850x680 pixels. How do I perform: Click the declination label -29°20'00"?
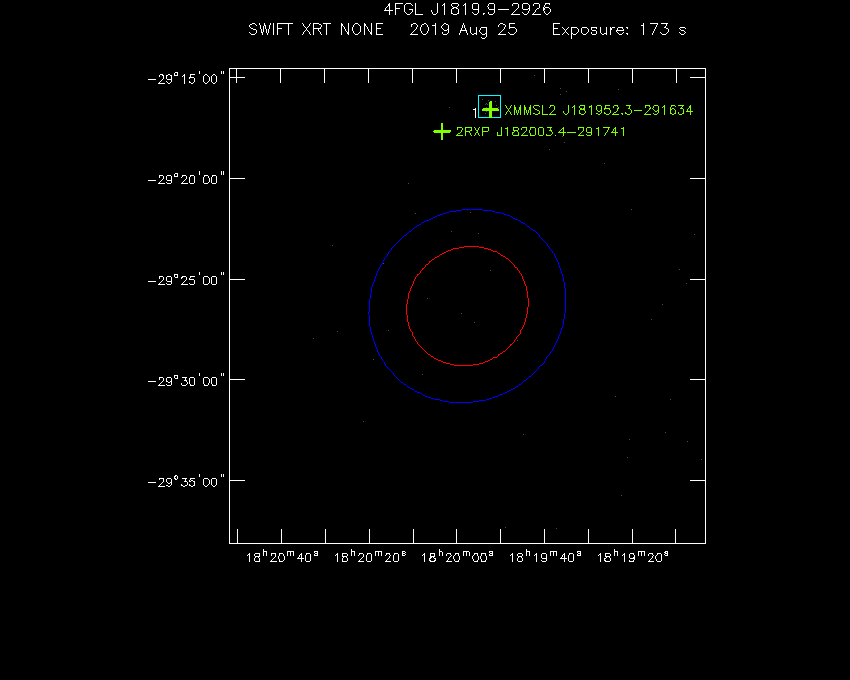click(x=186, y=179)
